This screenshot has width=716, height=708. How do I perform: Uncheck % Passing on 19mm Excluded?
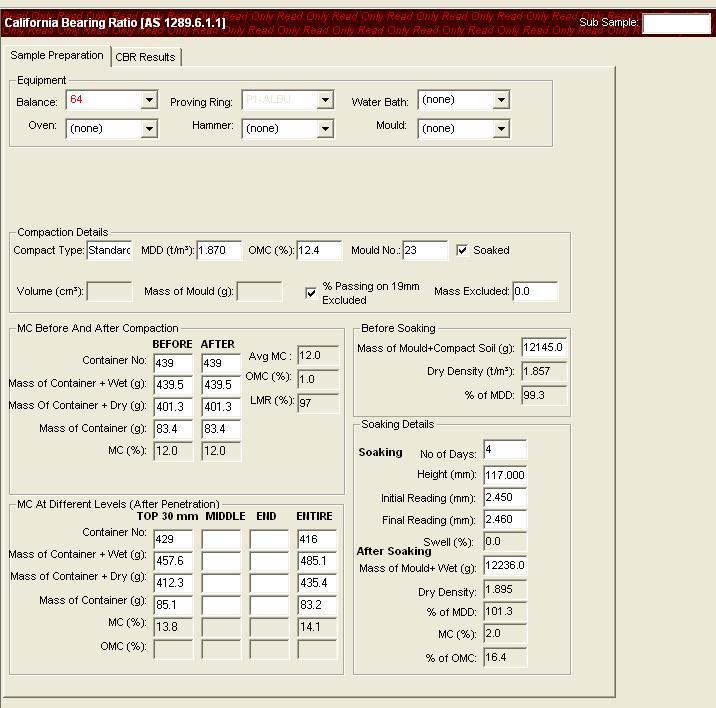point(311,293)
